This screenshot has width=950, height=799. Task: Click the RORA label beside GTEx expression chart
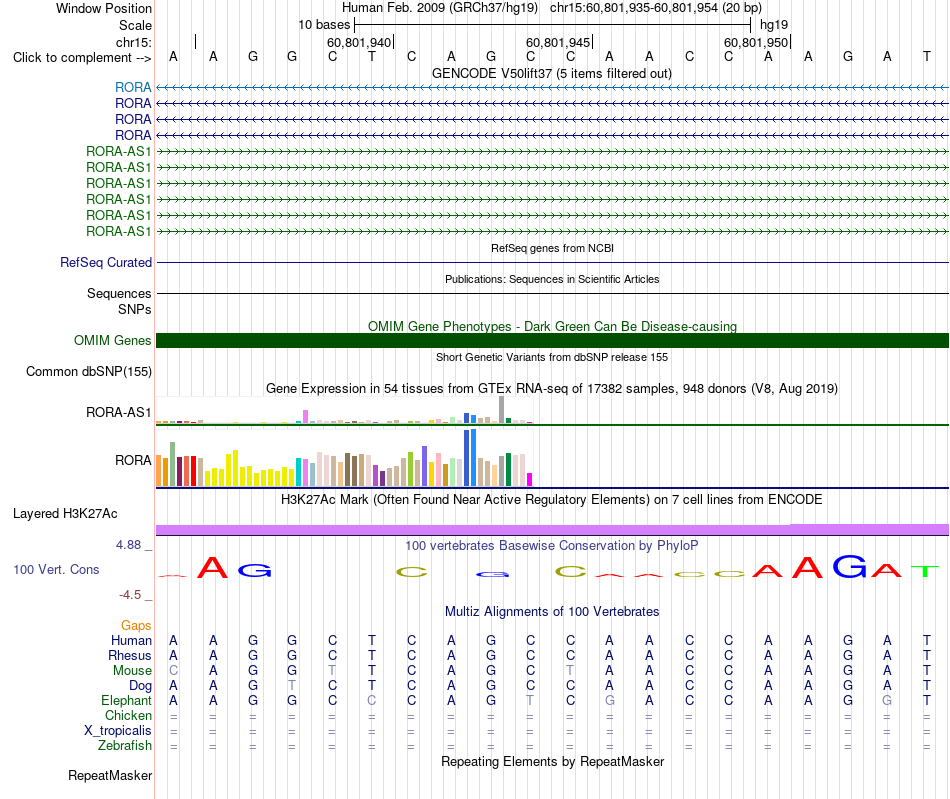(133, 460)
